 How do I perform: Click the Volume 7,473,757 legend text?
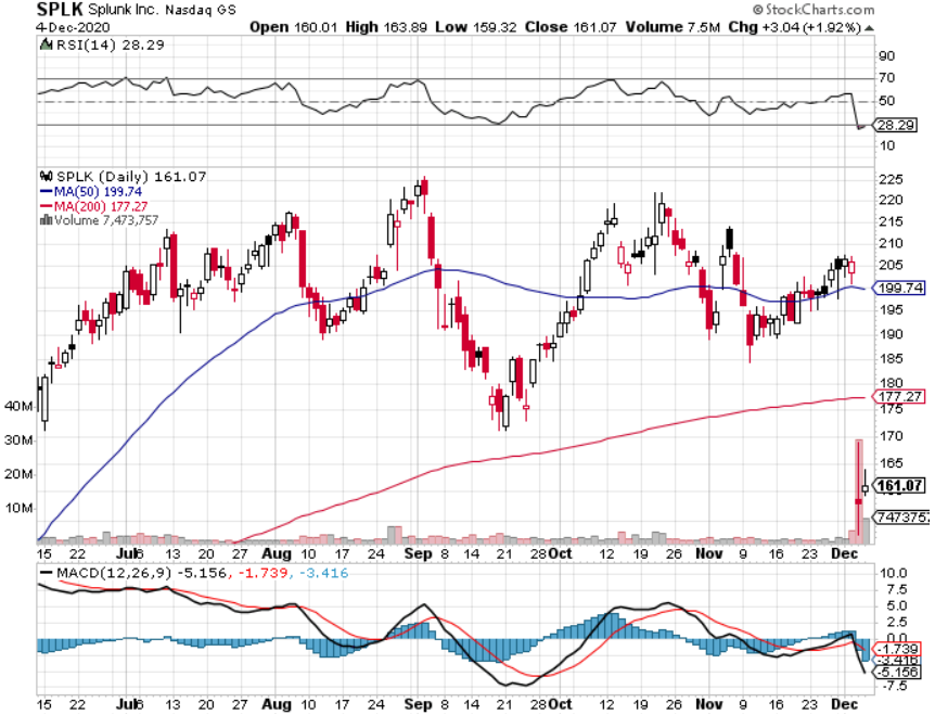tap(107, 220)
